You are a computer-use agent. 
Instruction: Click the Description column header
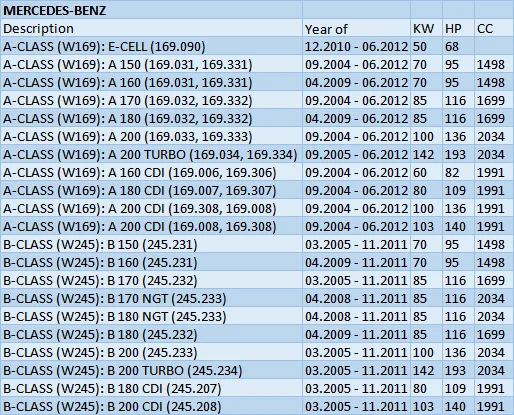point(152,28)
